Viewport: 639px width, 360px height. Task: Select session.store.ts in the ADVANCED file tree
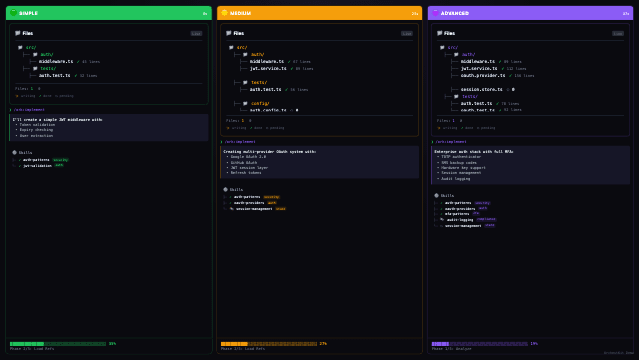coord(482,89)
